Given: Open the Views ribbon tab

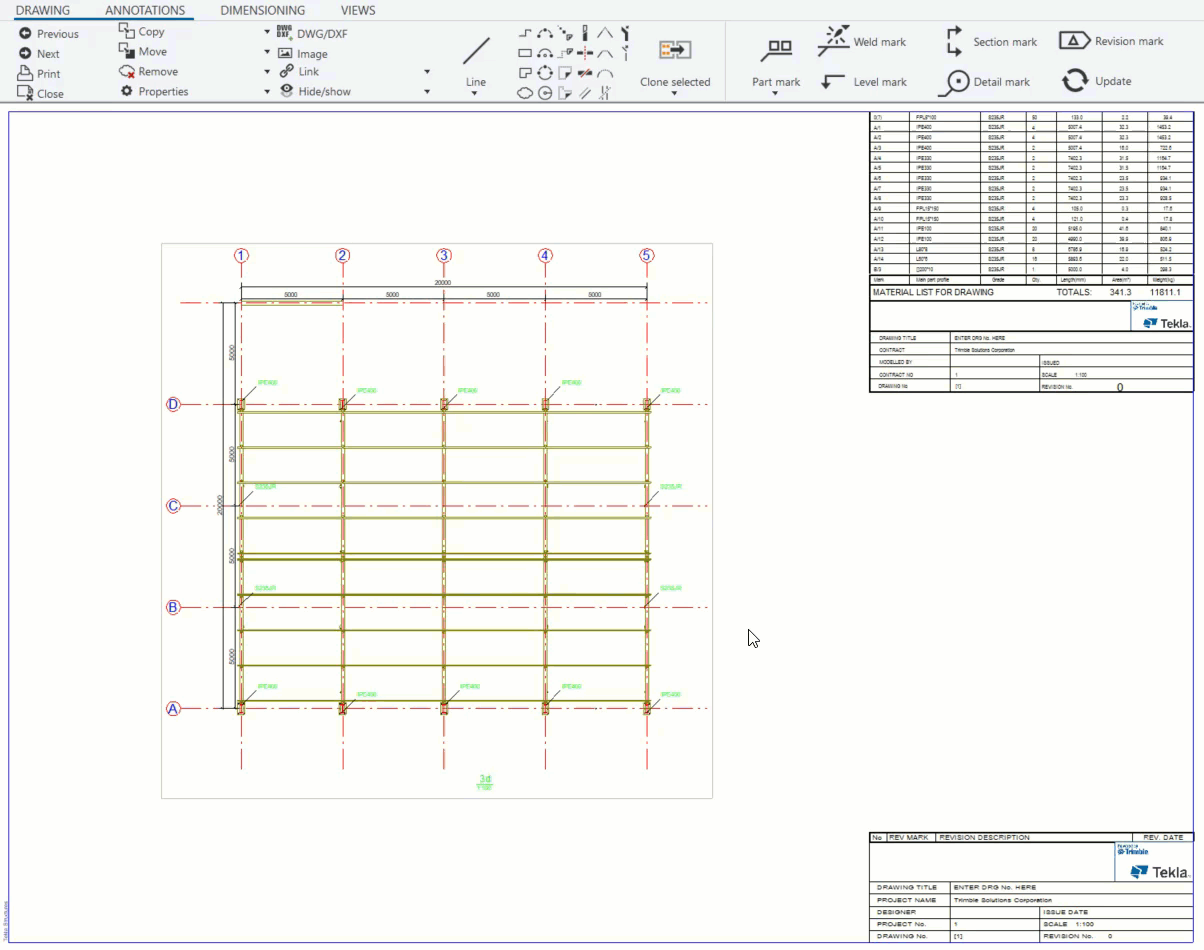Looking at the screenshot, I should pos(358,10).
